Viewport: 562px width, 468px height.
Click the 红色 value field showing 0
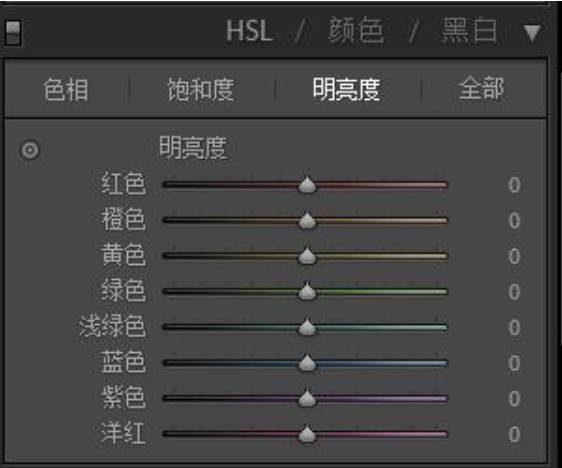click(514, 185)
